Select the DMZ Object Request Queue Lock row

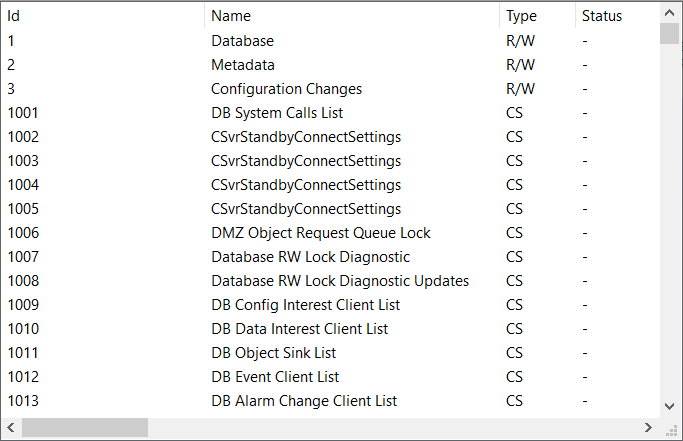coord(320,233)
